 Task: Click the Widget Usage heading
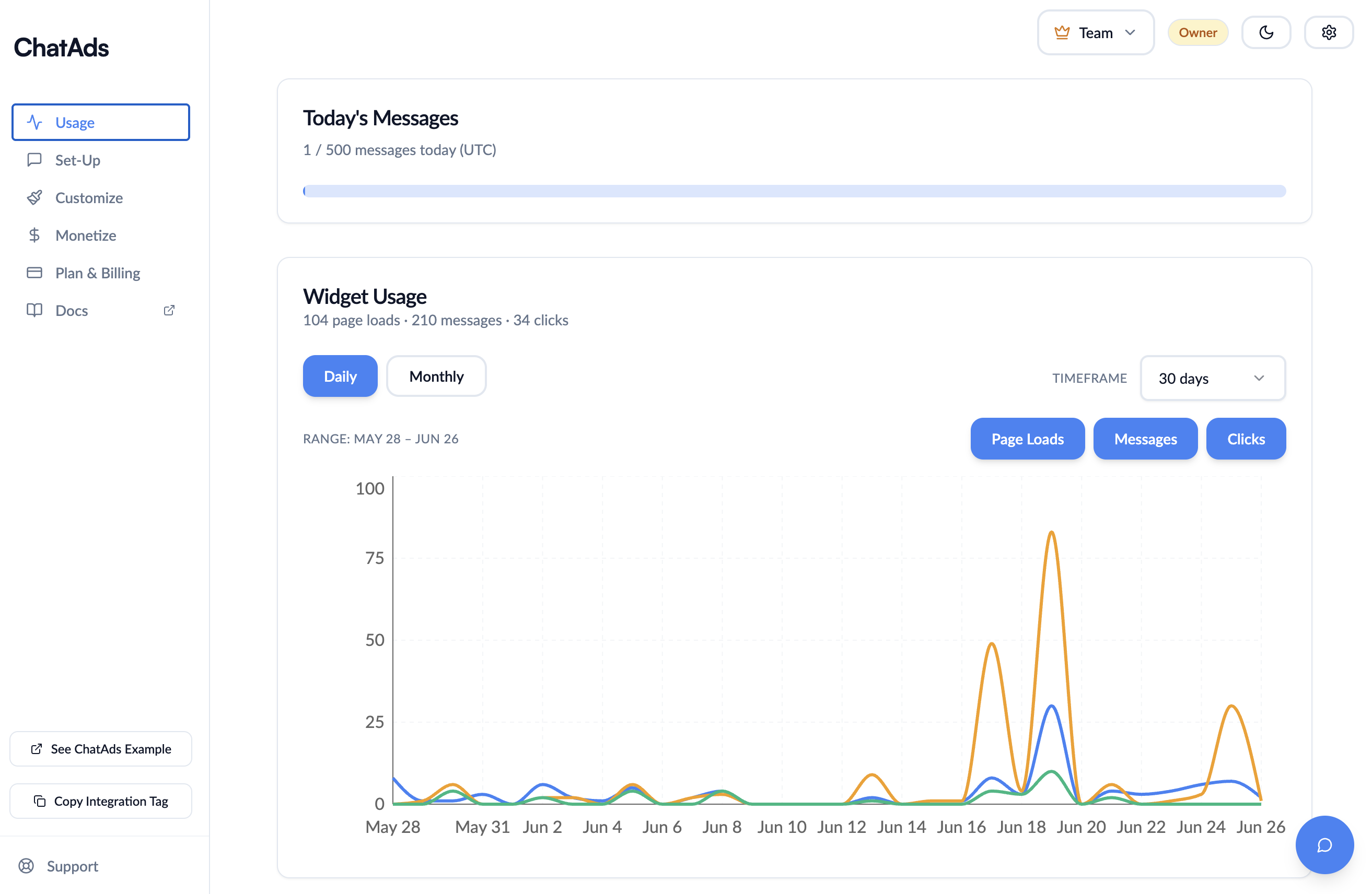point(365,296)
